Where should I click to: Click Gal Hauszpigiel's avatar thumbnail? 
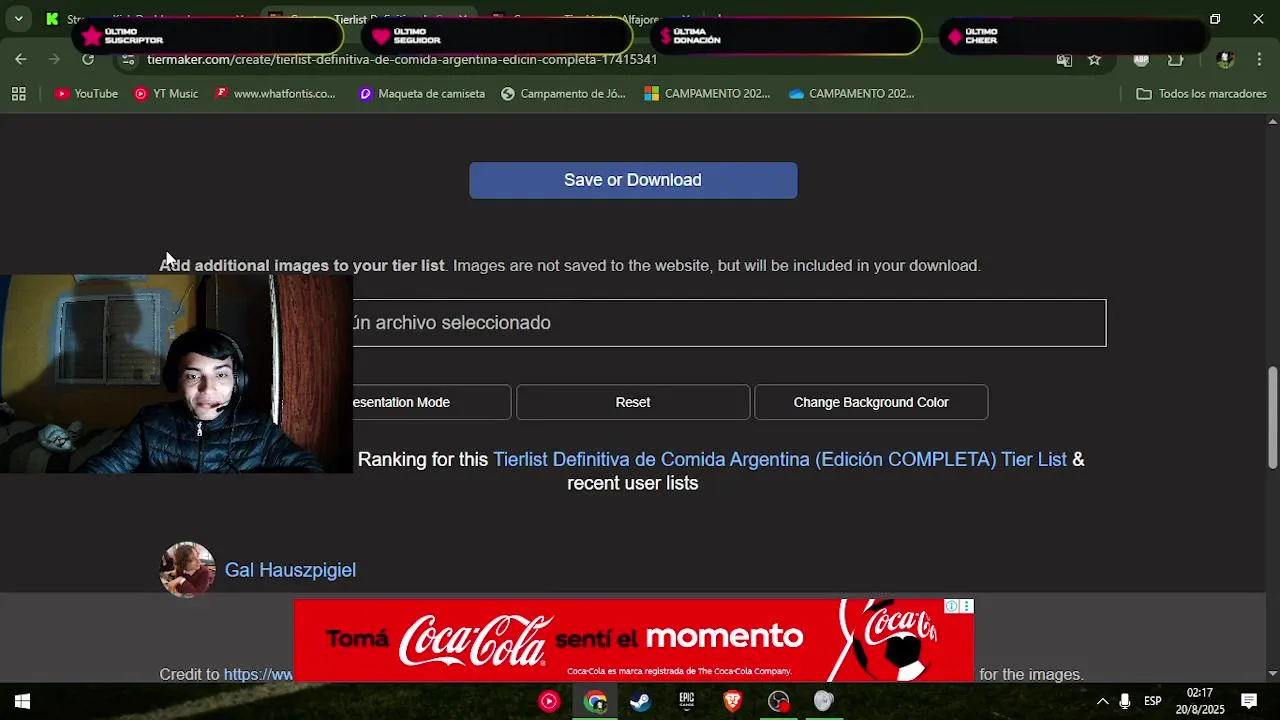[x=187, y=569]
